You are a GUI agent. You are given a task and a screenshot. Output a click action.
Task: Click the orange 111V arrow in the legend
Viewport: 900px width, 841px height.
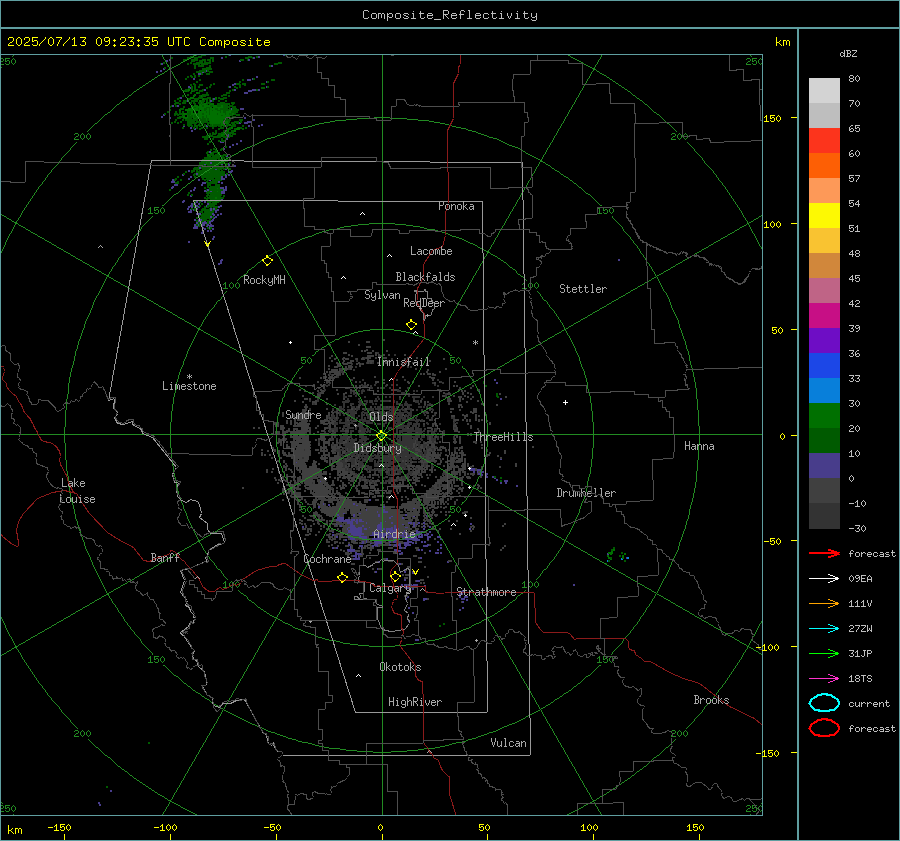coord(824,603)
